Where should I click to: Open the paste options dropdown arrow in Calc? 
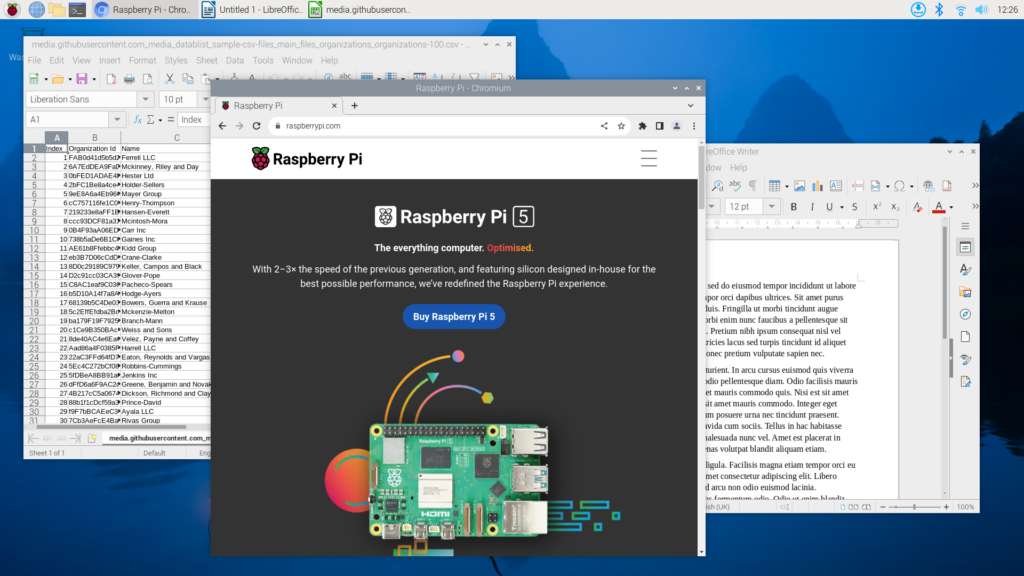(x=217, y=78)
